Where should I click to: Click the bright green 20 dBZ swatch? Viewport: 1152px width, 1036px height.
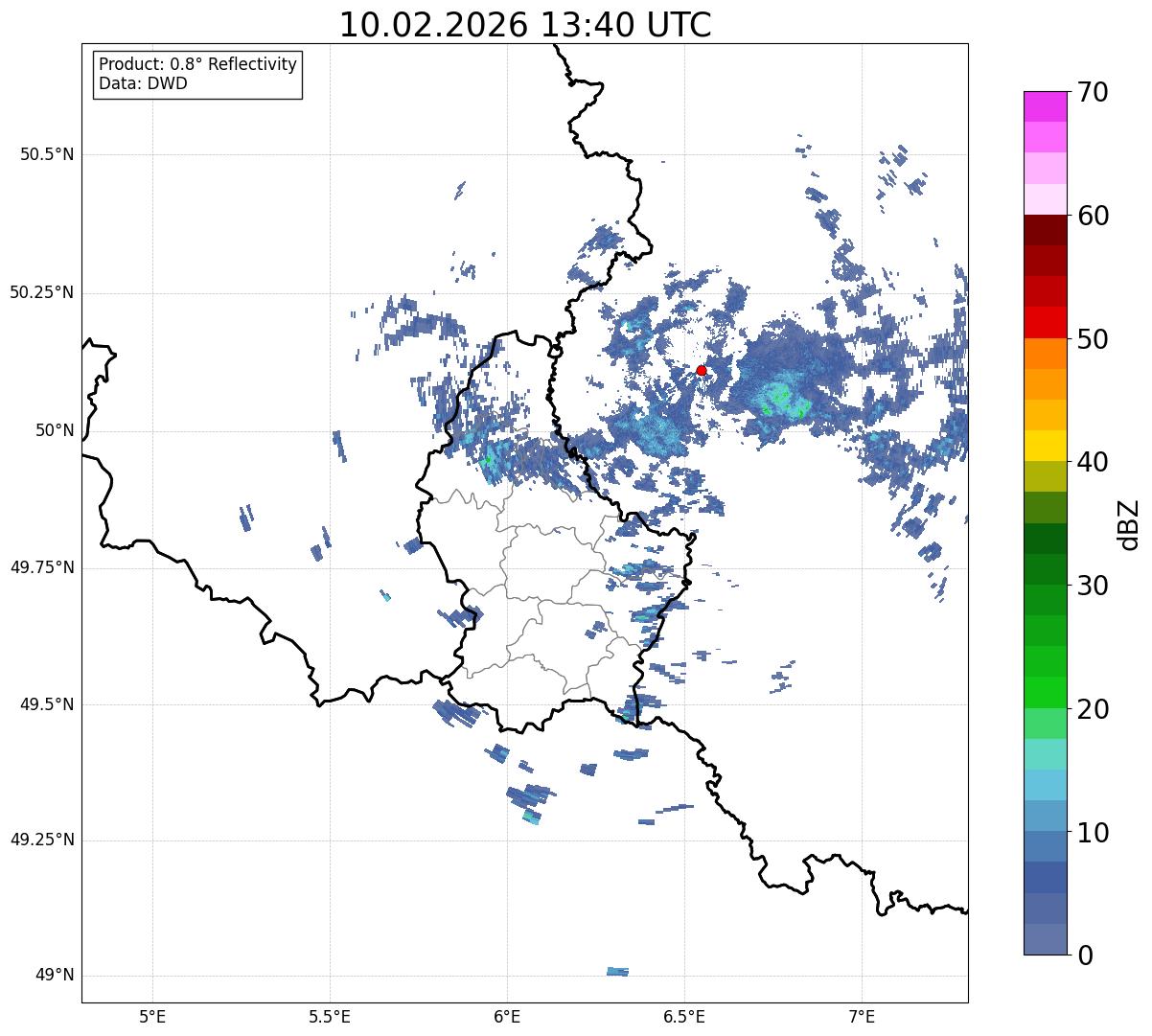click(x=1045, y=693)
